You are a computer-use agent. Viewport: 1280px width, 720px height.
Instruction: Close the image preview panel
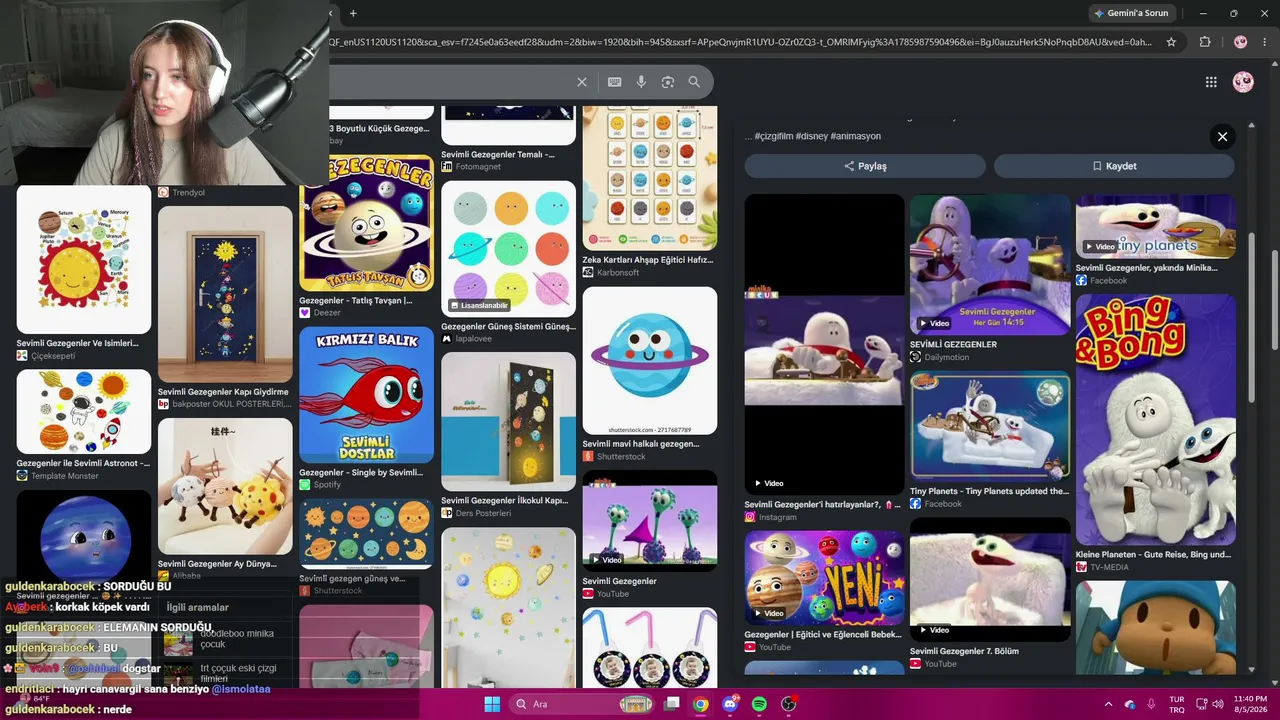coord(1222,137)
